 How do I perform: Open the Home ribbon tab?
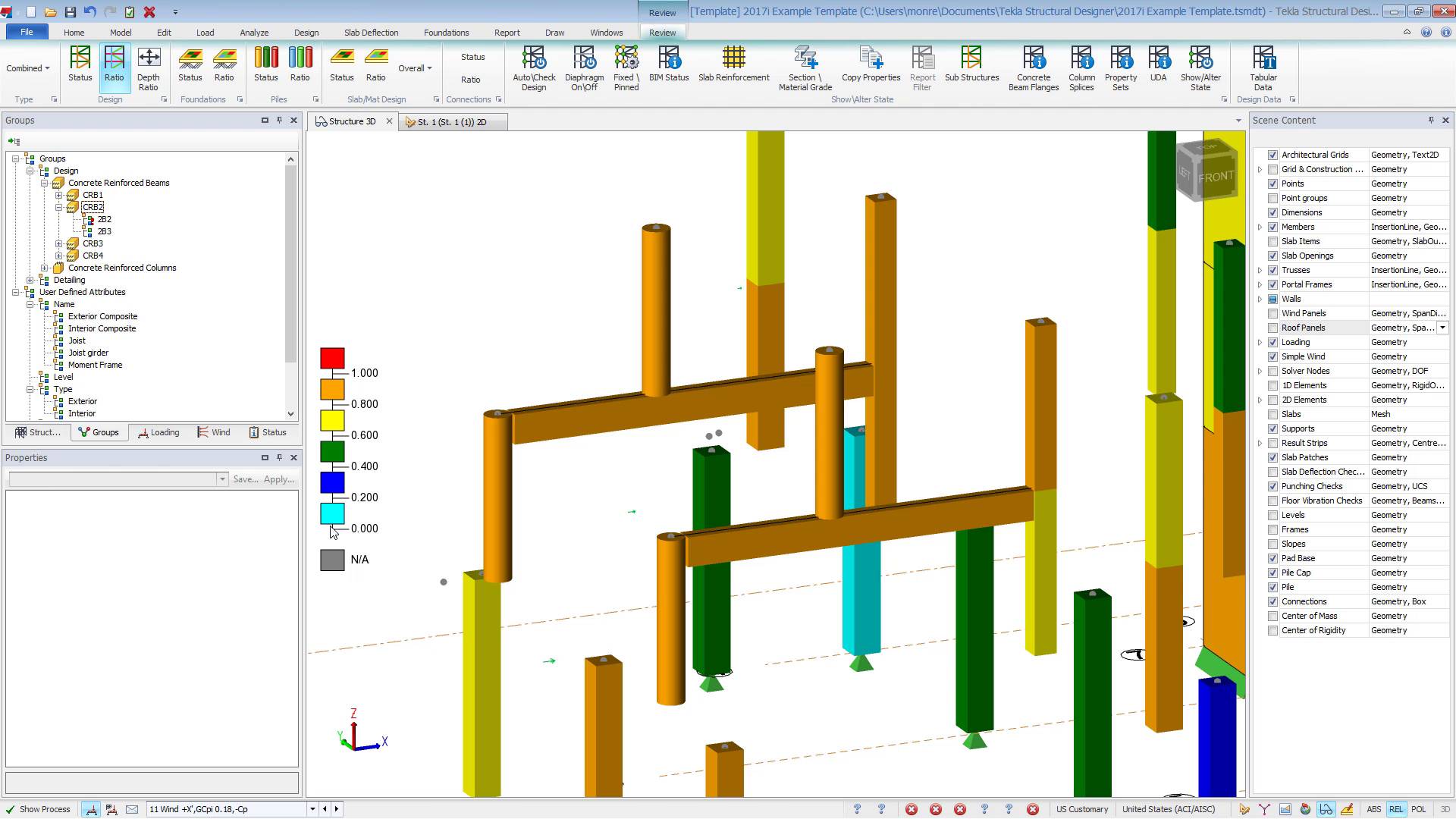click(74, 33)
